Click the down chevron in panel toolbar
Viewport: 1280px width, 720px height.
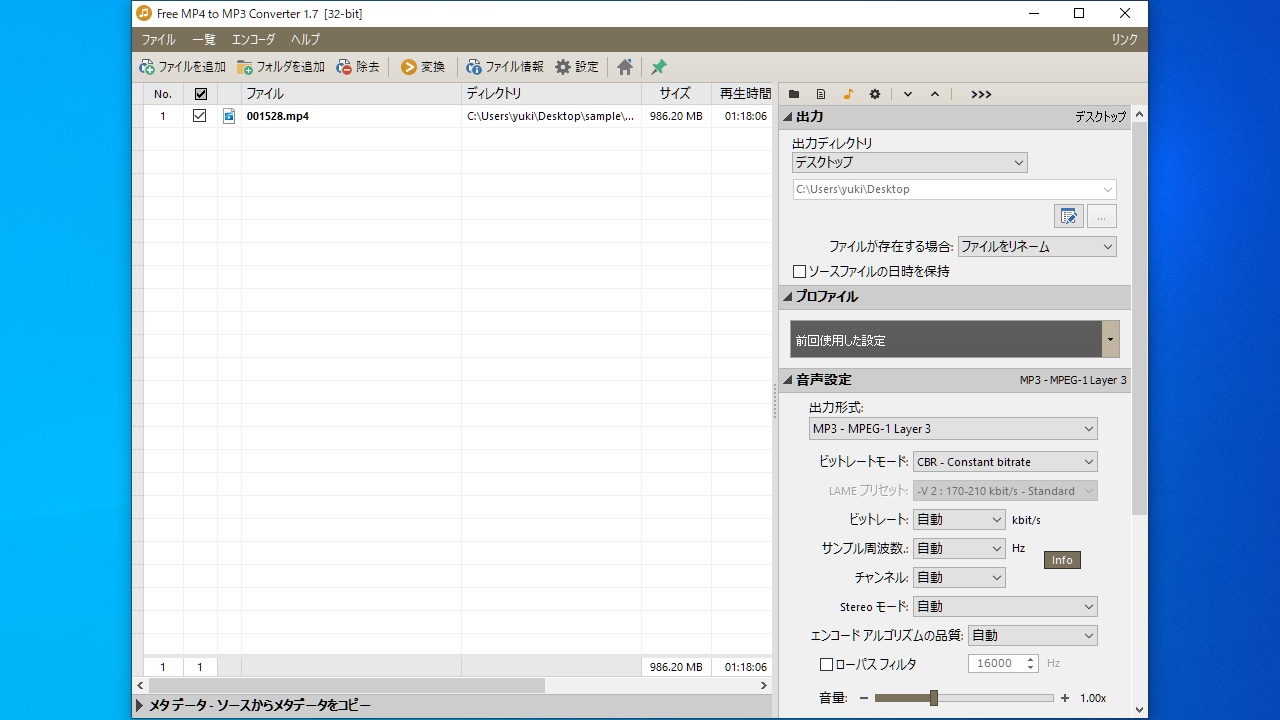click(x=908, y=94)
